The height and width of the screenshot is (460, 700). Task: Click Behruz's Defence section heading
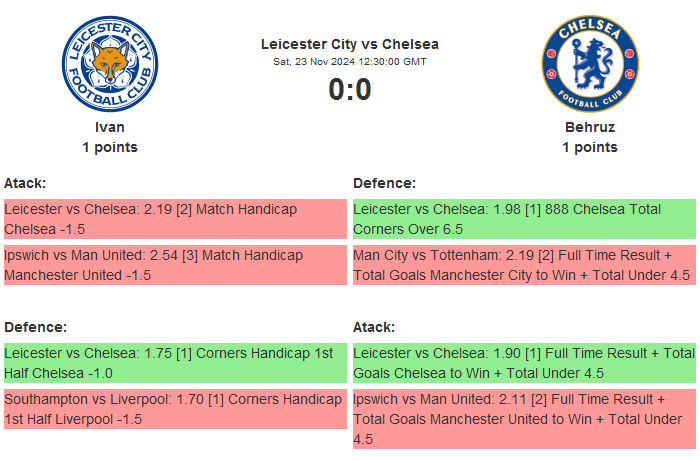pyautogui.click(x=384, y=183)
